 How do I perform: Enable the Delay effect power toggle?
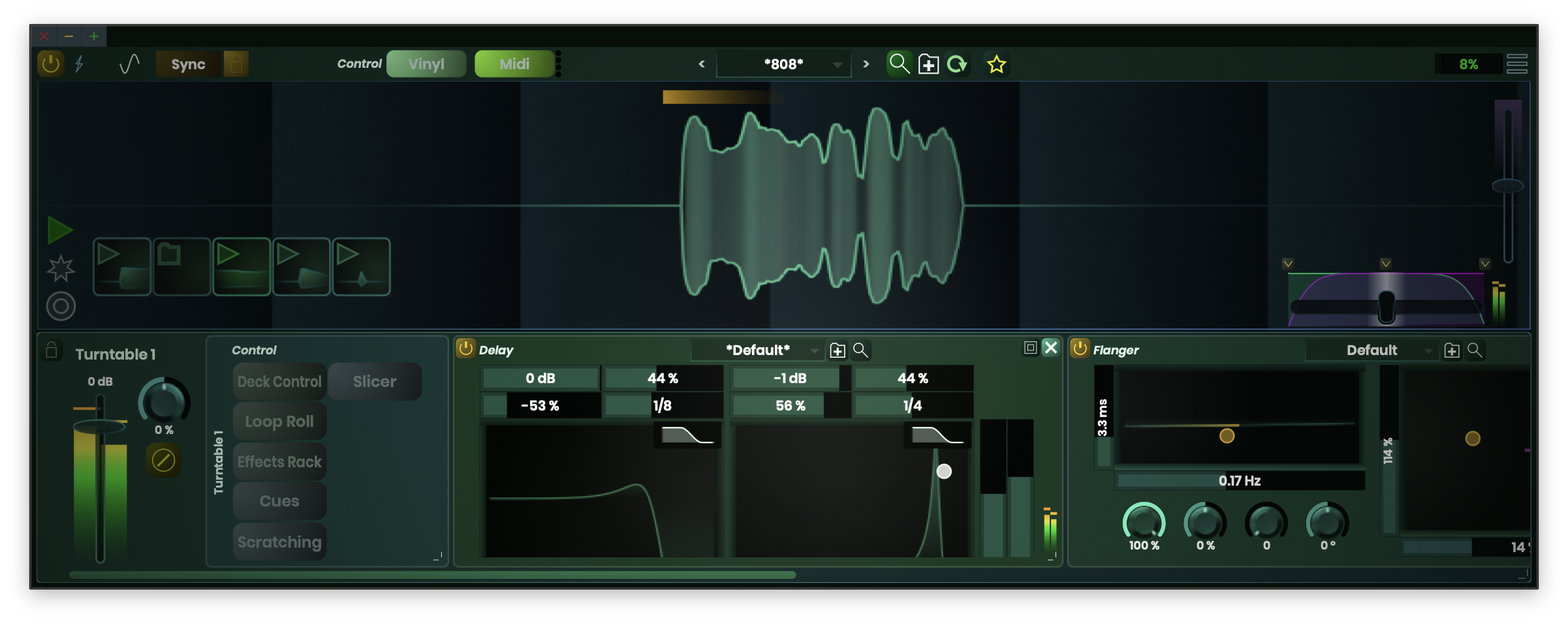[x=465, y=349]
